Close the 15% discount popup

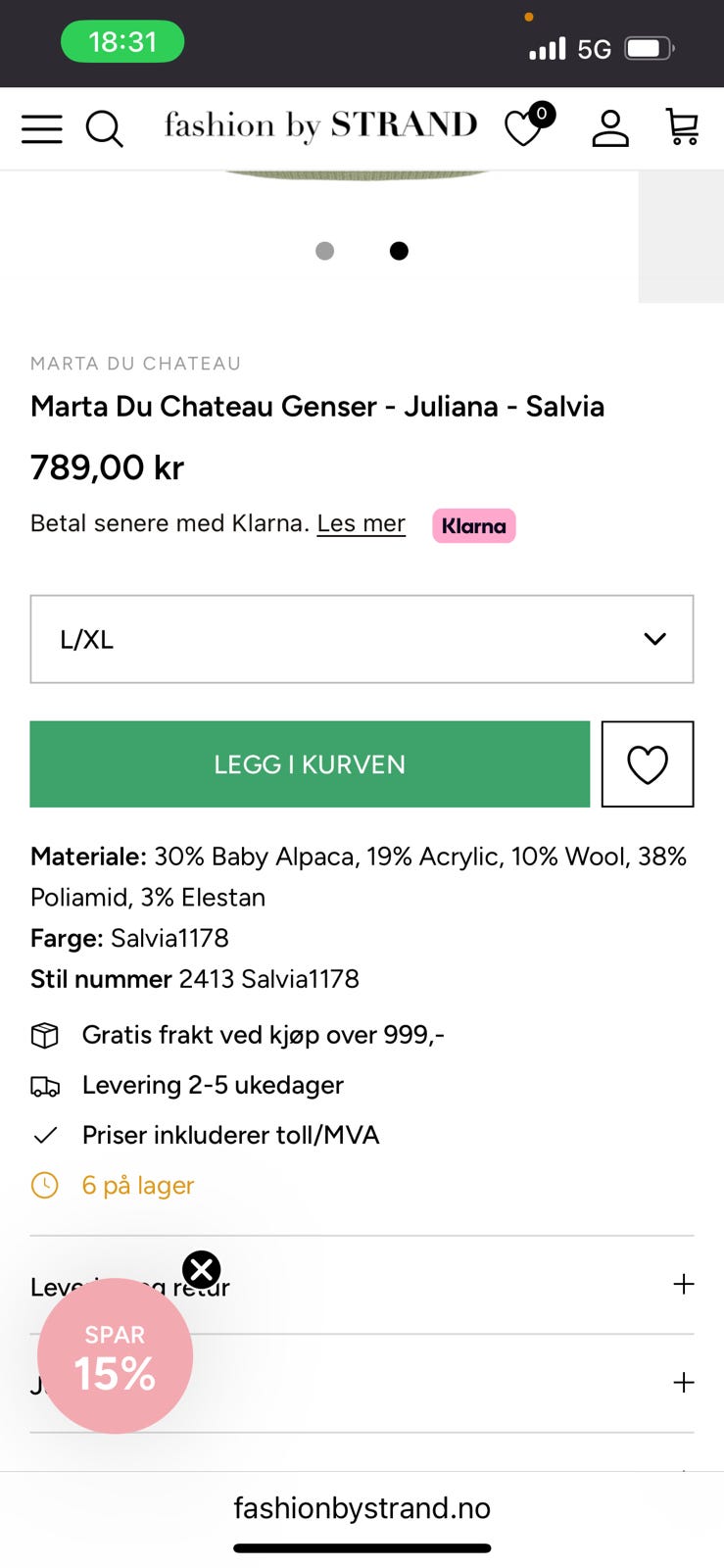pos(202,1270)
